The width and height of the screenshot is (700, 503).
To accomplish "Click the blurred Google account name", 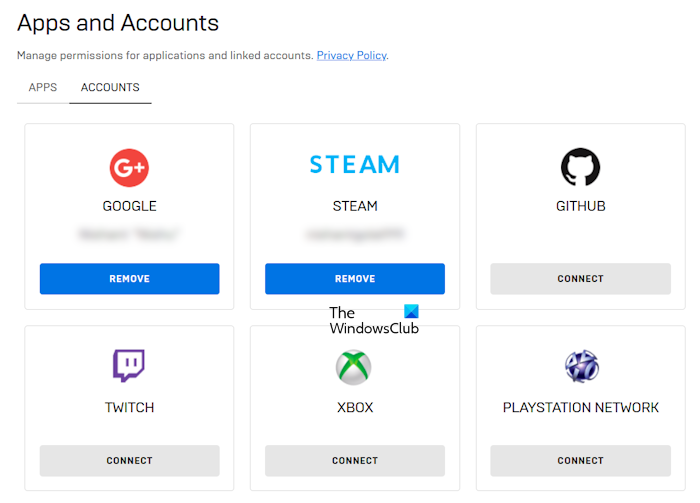I will click(x=129, y=235).
